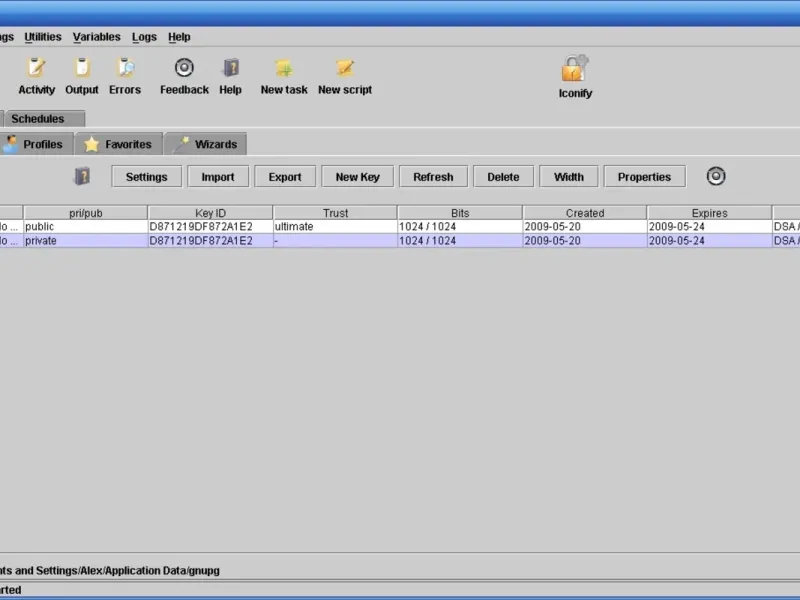800x600 pixels.
Task: Click the Import button
Action: 218,177
